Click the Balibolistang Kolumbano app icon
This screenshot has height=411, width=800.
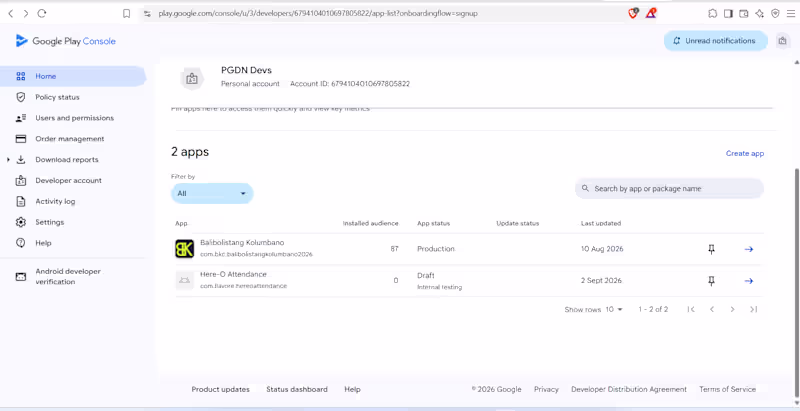[x=184, y=249]
